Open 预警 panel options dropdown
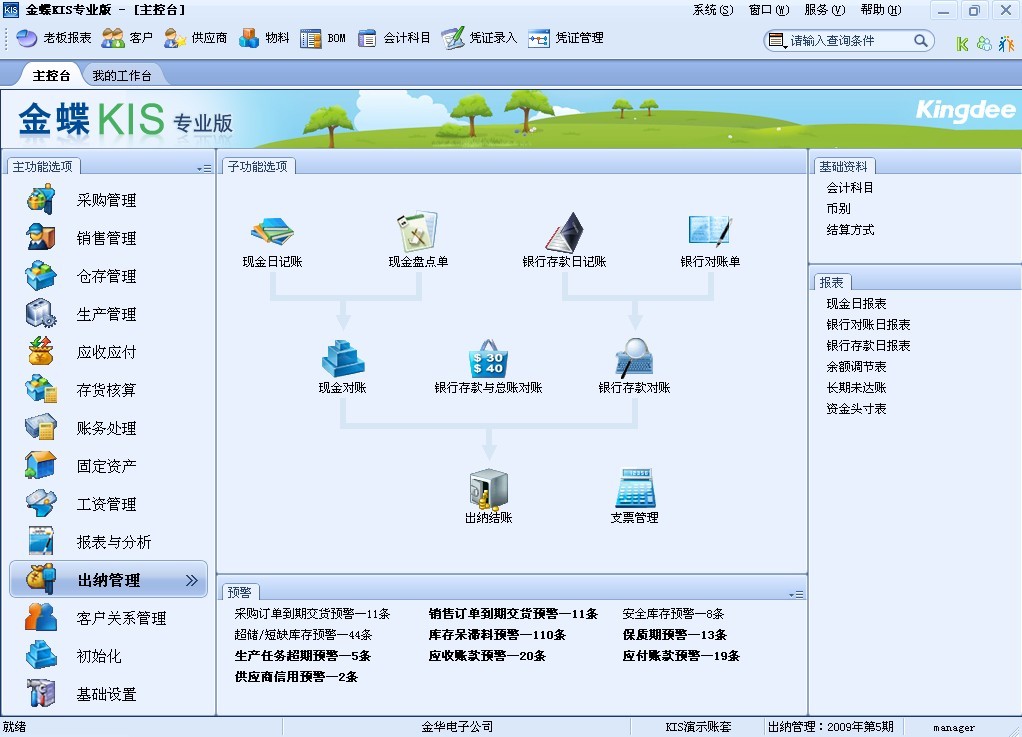The image size is (1022, 737). click(x=796, y=594)
